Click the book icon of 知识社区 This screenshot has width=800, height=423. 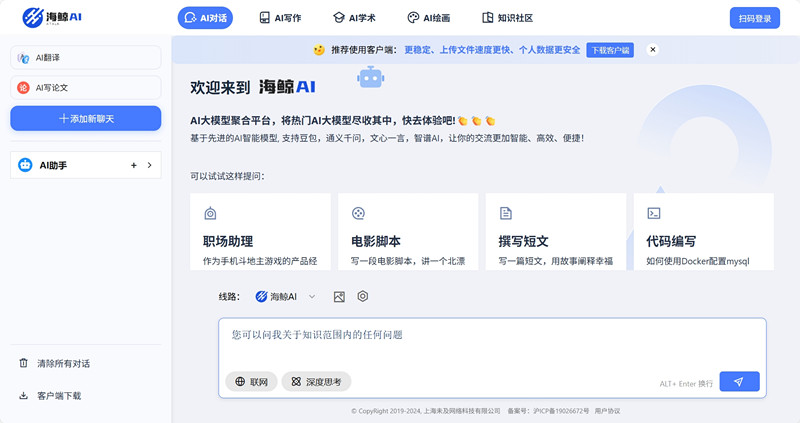[x=488, y=17]
